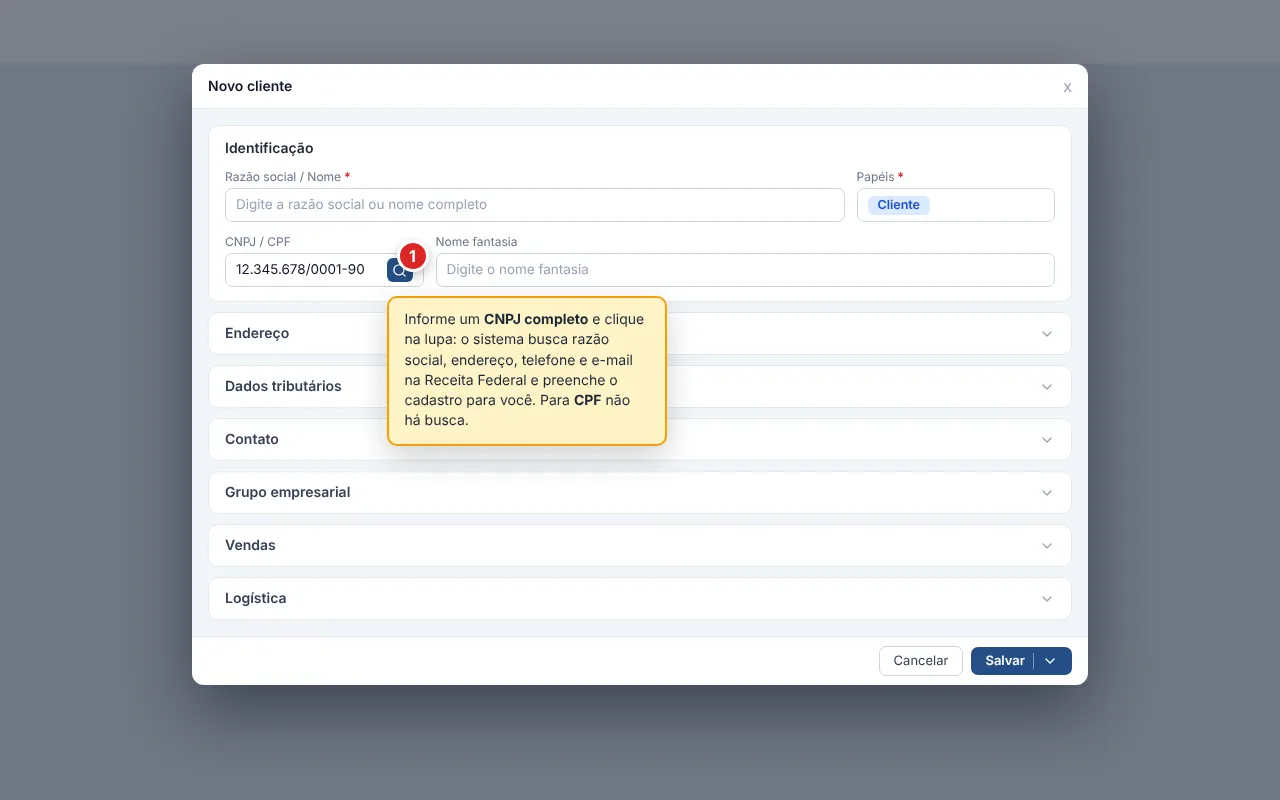Open the Papéis selector field
The image size is (1280, 800).
(956, 205)
